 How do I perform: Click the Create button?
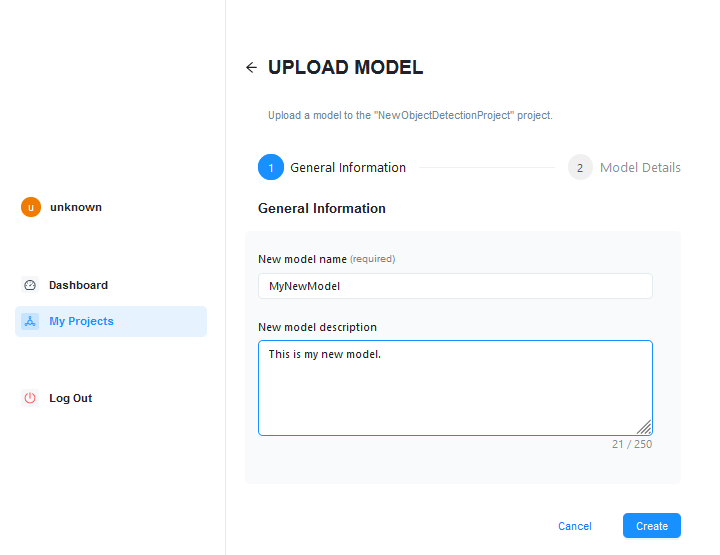(652, 526)
